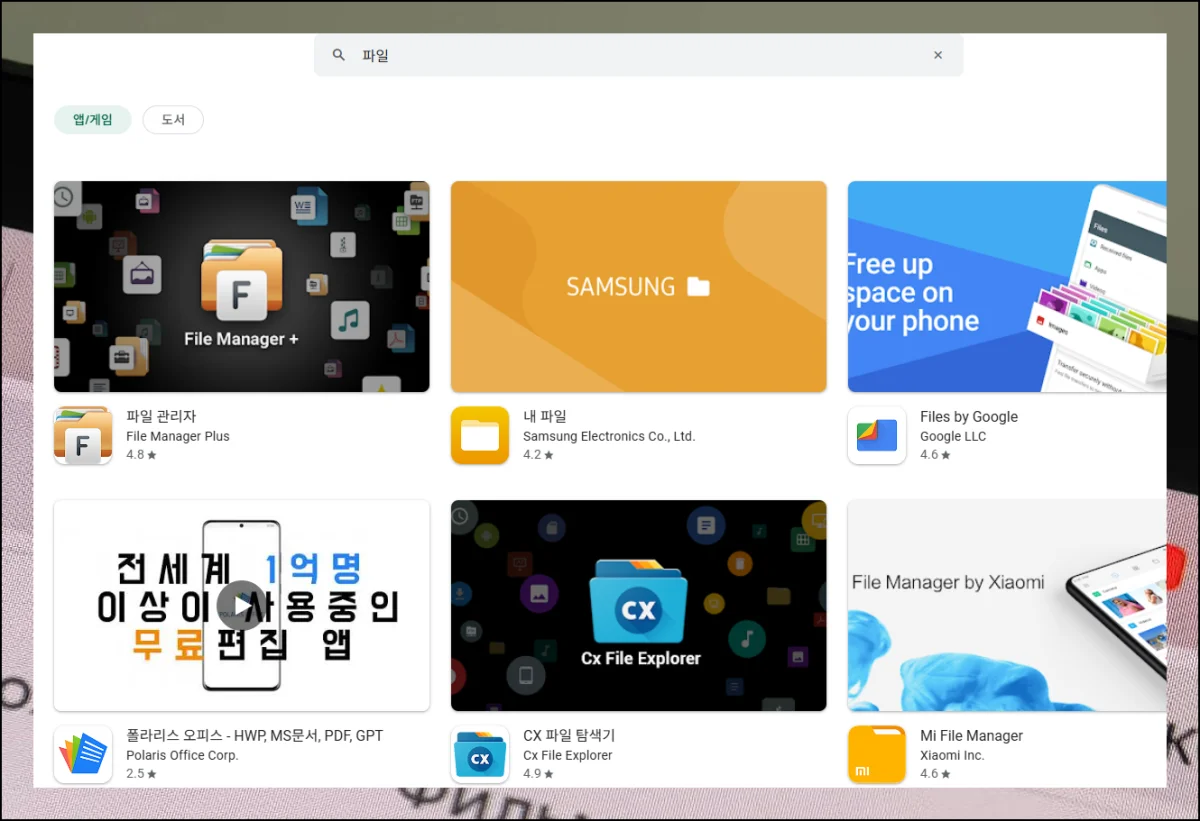Open the CX 파일 탐색기 title link

568,735
